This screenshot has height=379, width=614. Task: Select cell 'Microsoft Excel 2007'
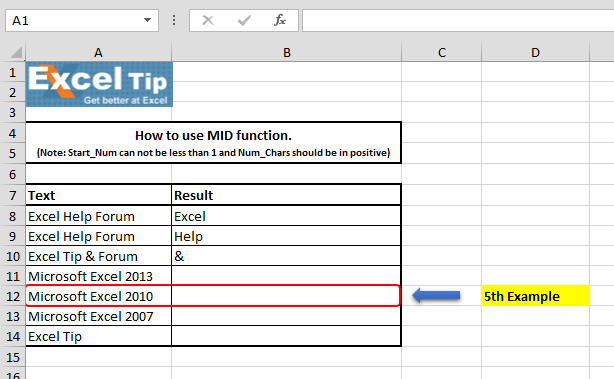click(99, 316)
